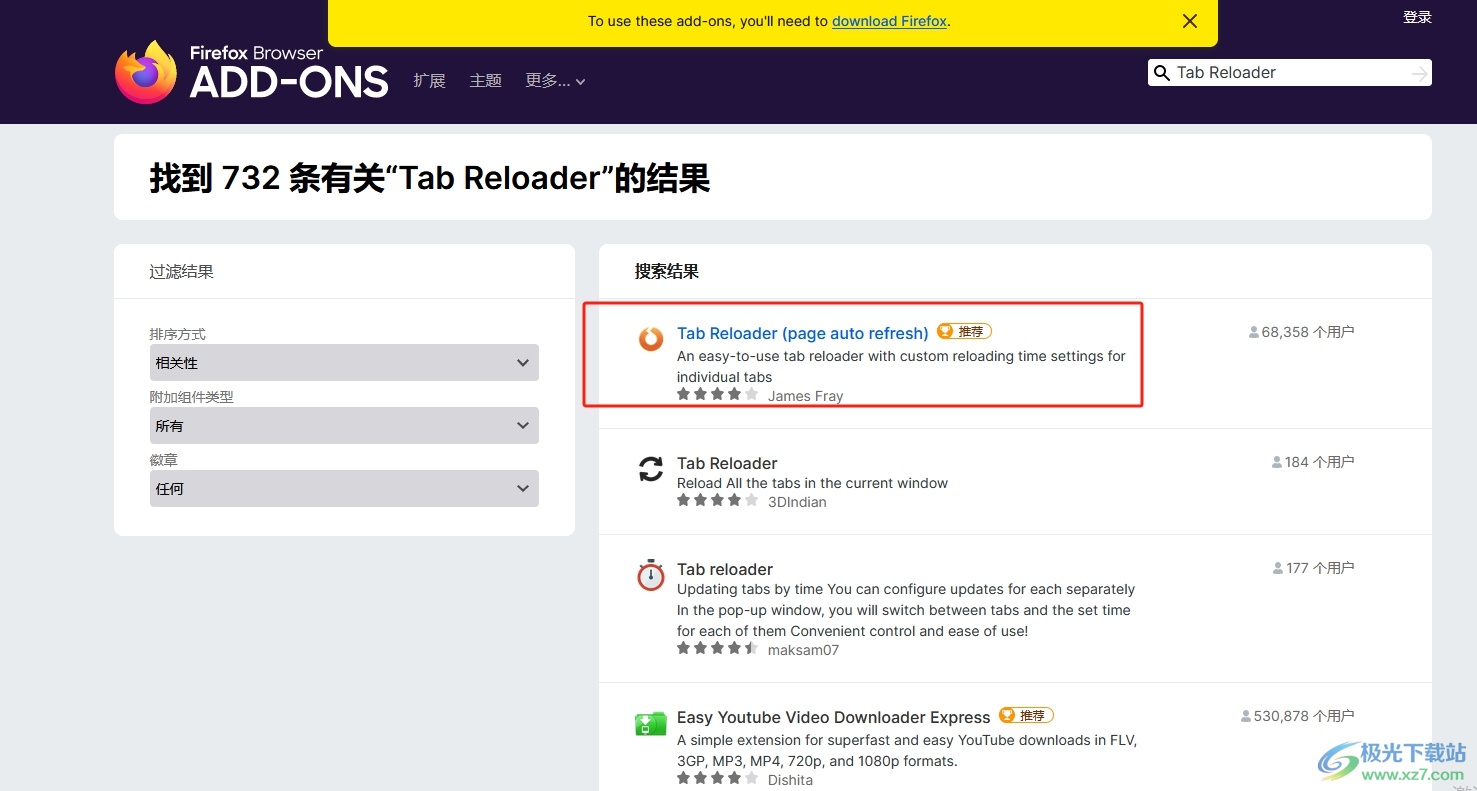Open the 扩展 extensions menu item
This screenshot has width=1477, height=791.
(430, 81)
